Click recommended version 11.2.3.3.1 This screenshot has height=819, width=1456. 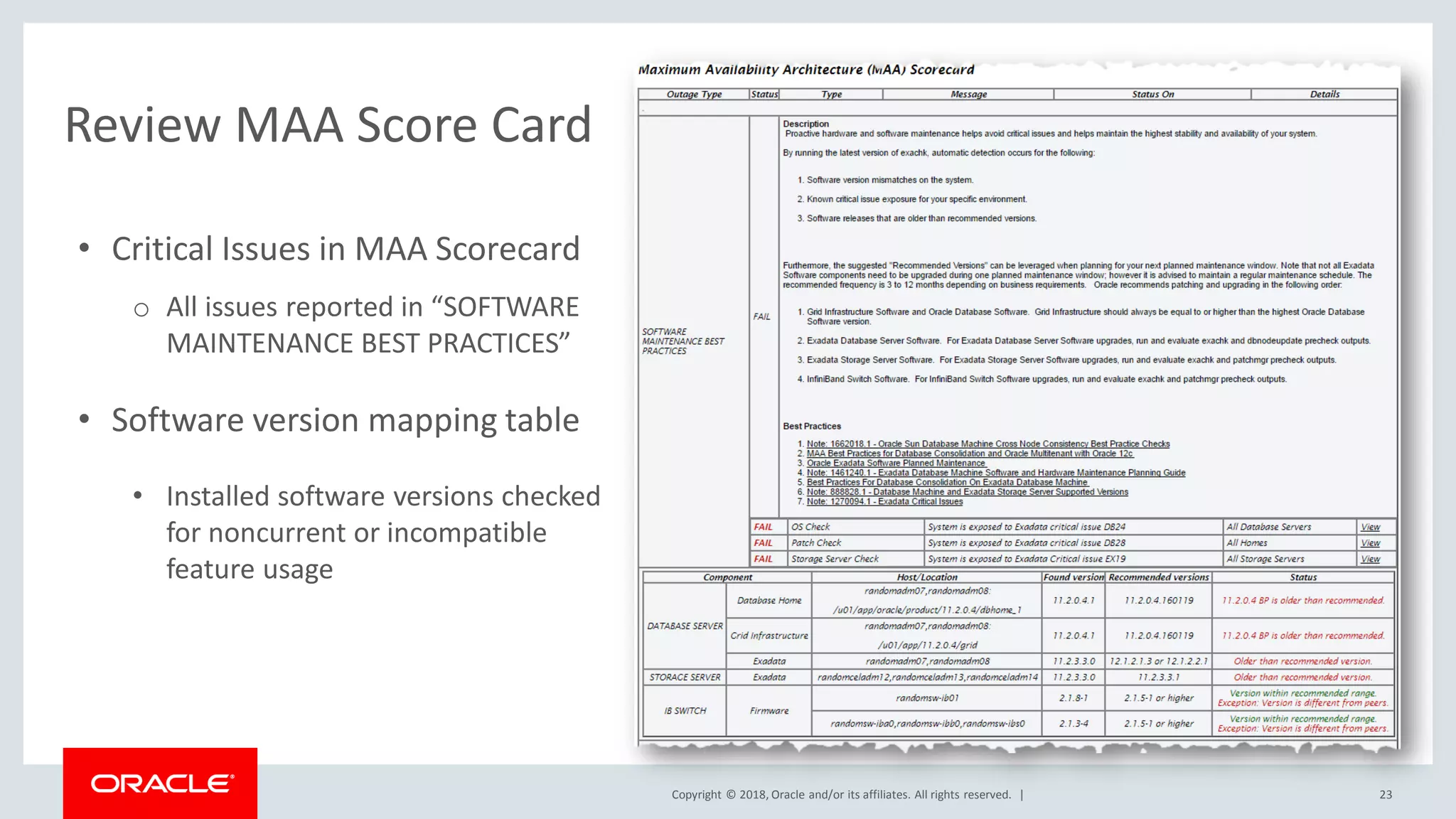coord(1158,678)
